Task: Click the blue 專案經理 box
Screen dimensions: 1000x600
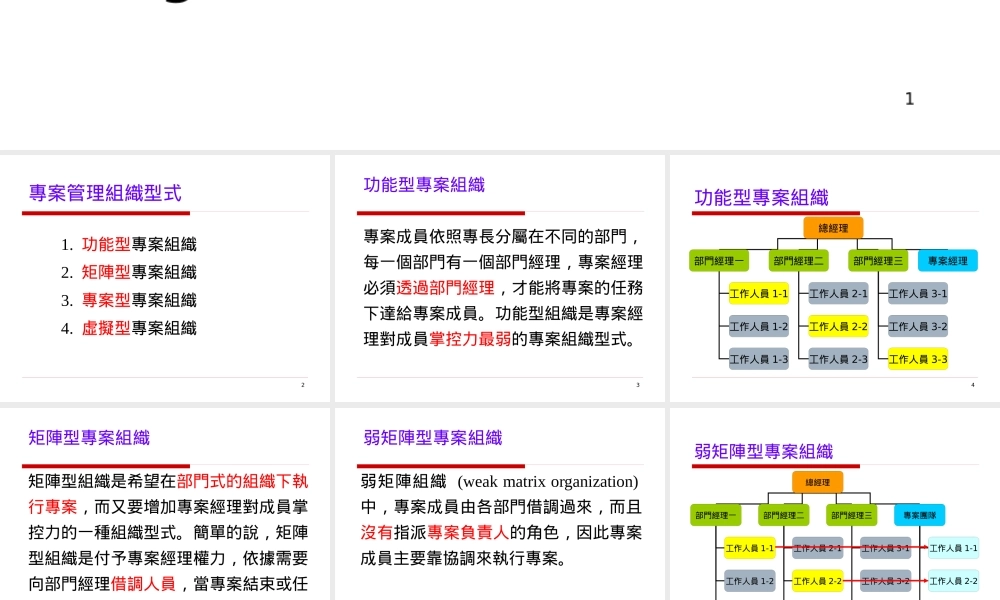Action: pos(948,261)
